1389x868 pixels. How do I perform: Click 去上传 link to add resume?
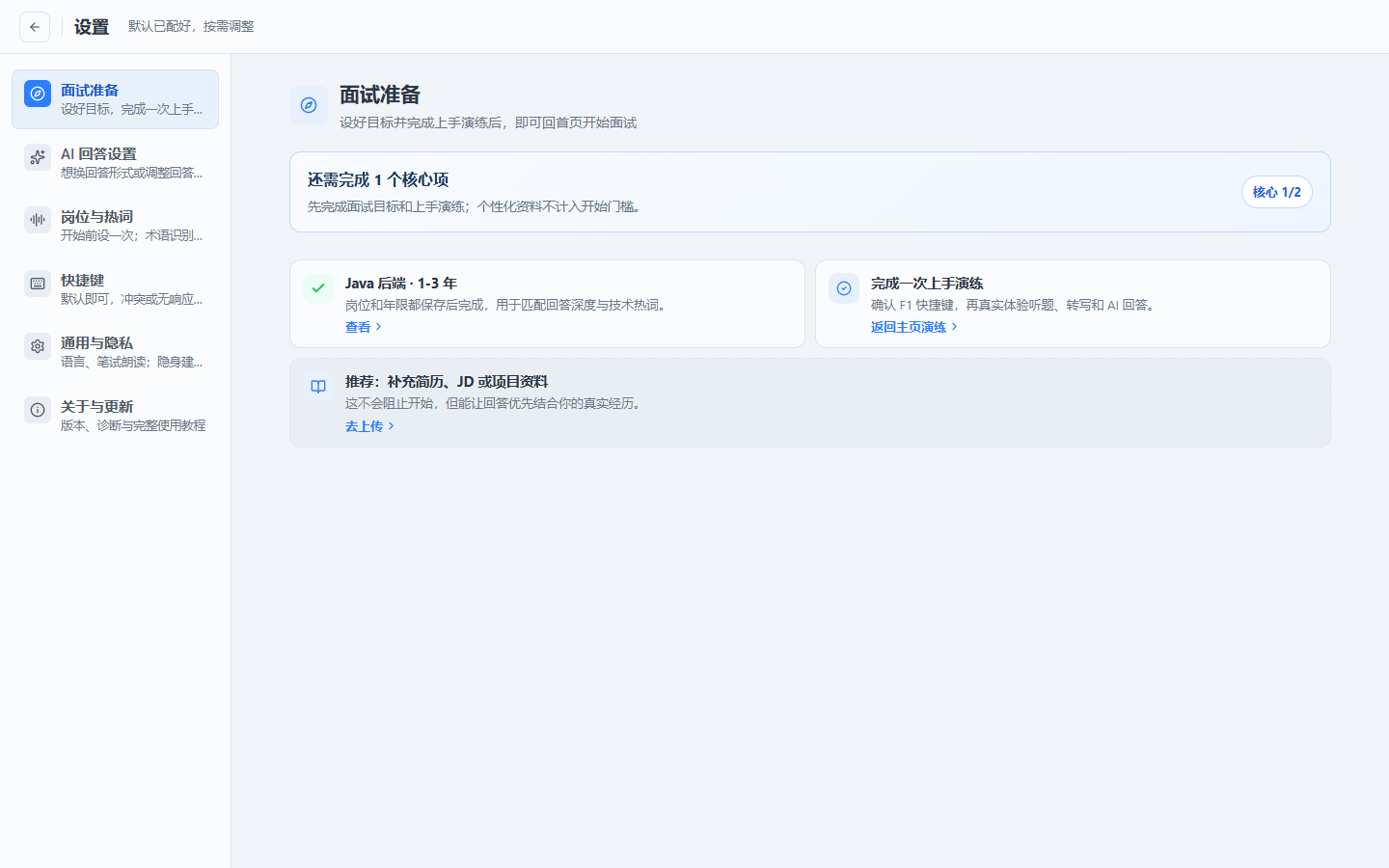tap(370, 426)
